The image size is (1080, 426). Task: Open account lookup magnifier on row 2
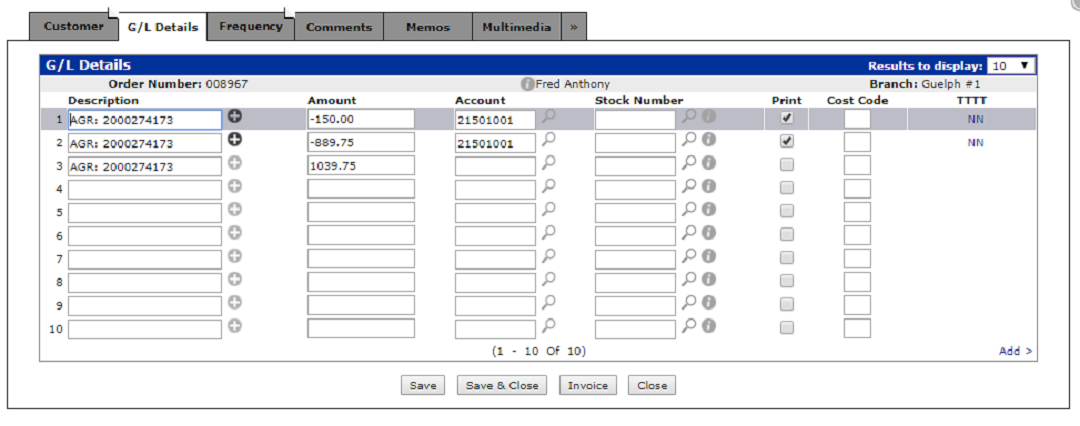549,140
